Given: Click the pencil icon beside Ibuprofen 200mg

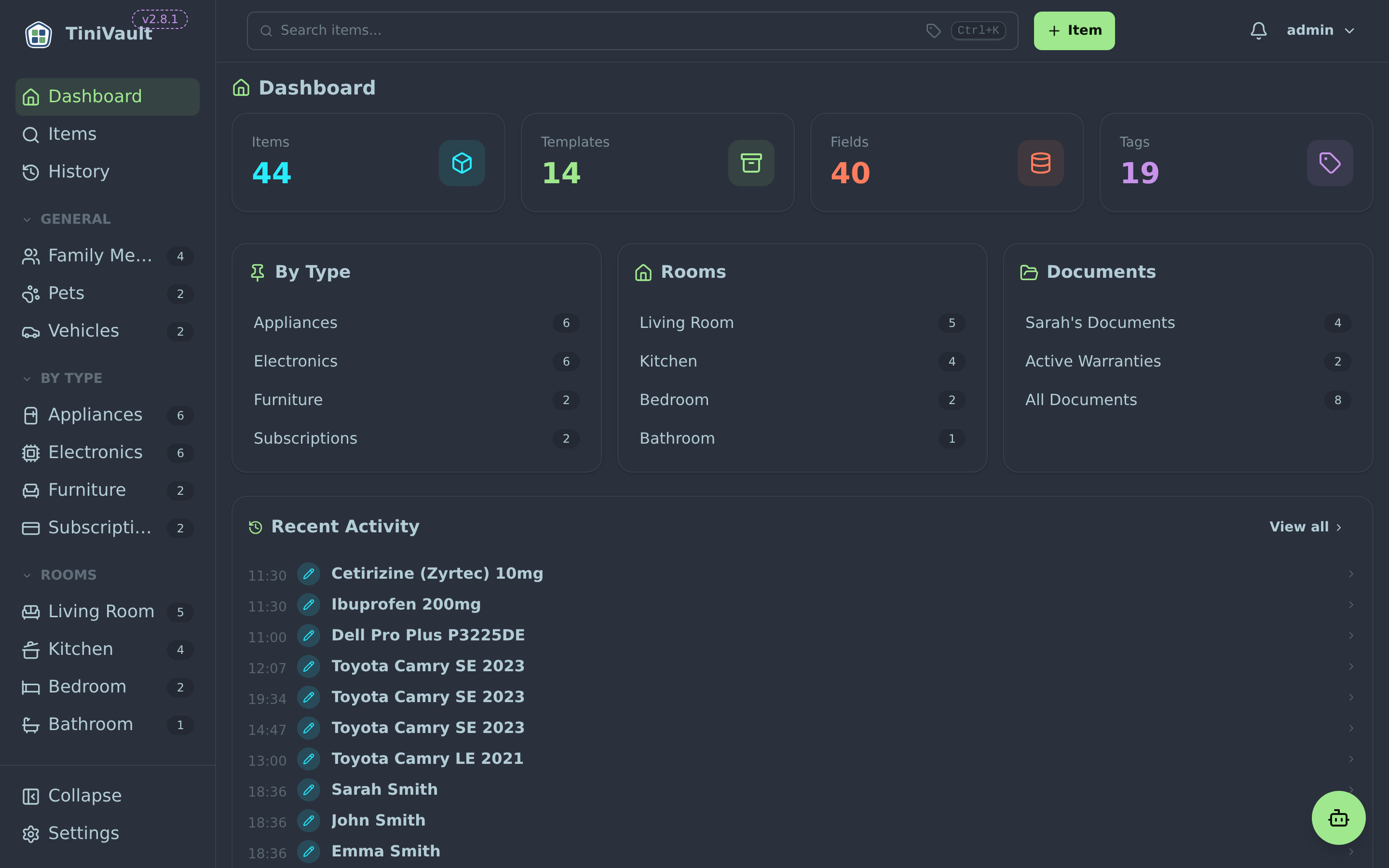Looking at the screenshot, I should click(x=308, y=605).
